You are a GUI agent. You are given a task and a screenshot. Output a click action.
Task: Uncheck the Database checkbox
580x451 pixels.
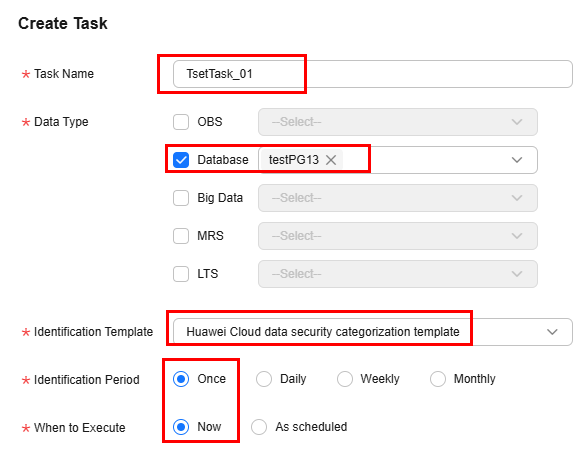point(181,160)
